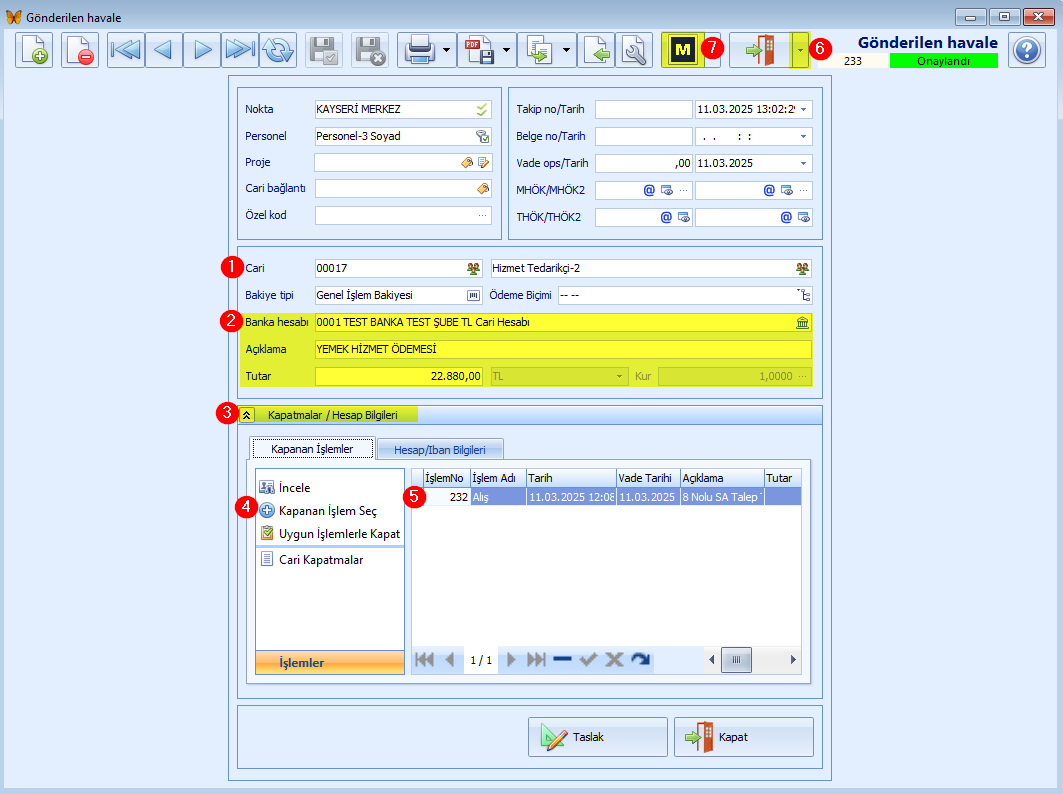Open Vade tarih date dropdown
This screenshot has height=794, width=1063.
(x=803, y=163)
